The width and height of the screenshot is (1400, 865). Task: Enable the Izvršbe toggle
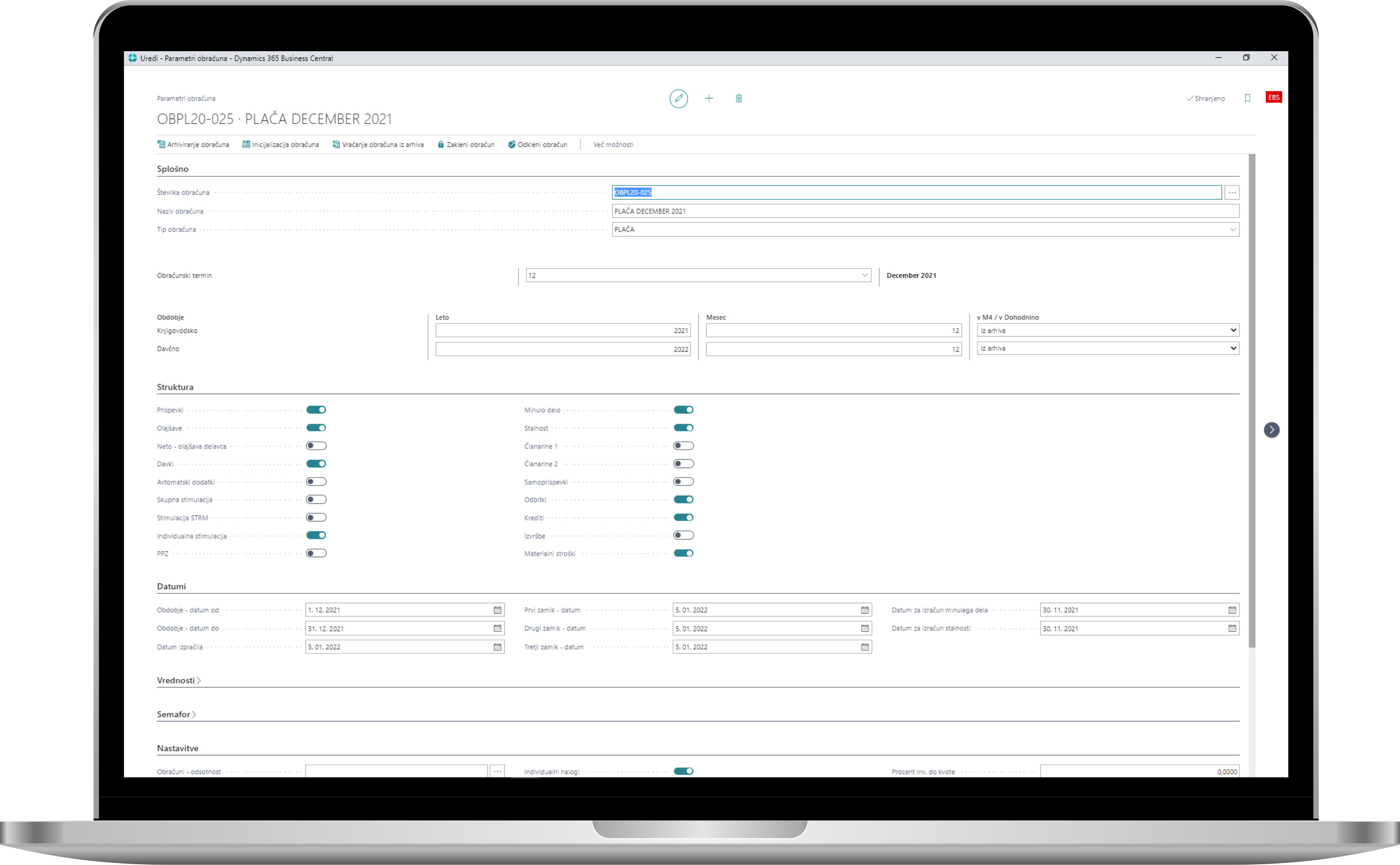683,535
